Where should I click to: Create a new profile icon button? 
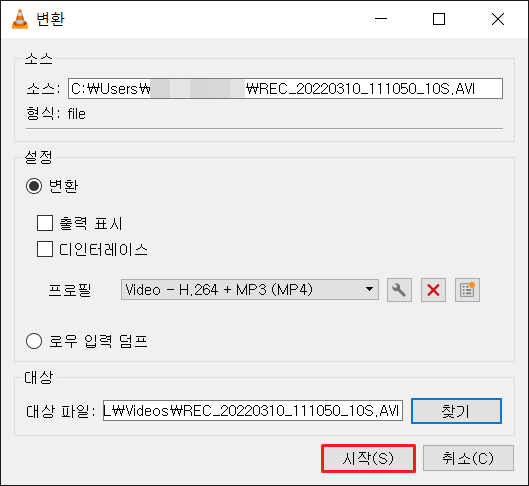[x=467, y=290]
